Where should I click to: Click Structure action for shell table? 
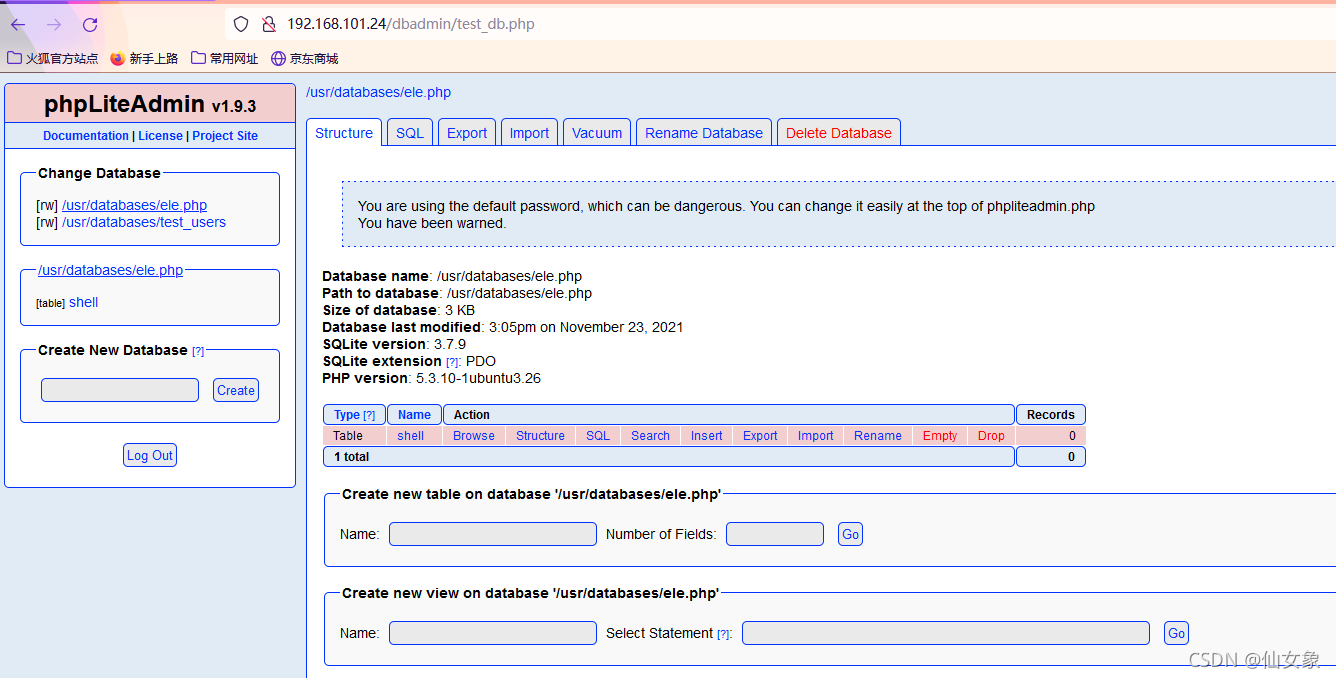[541, 436]
